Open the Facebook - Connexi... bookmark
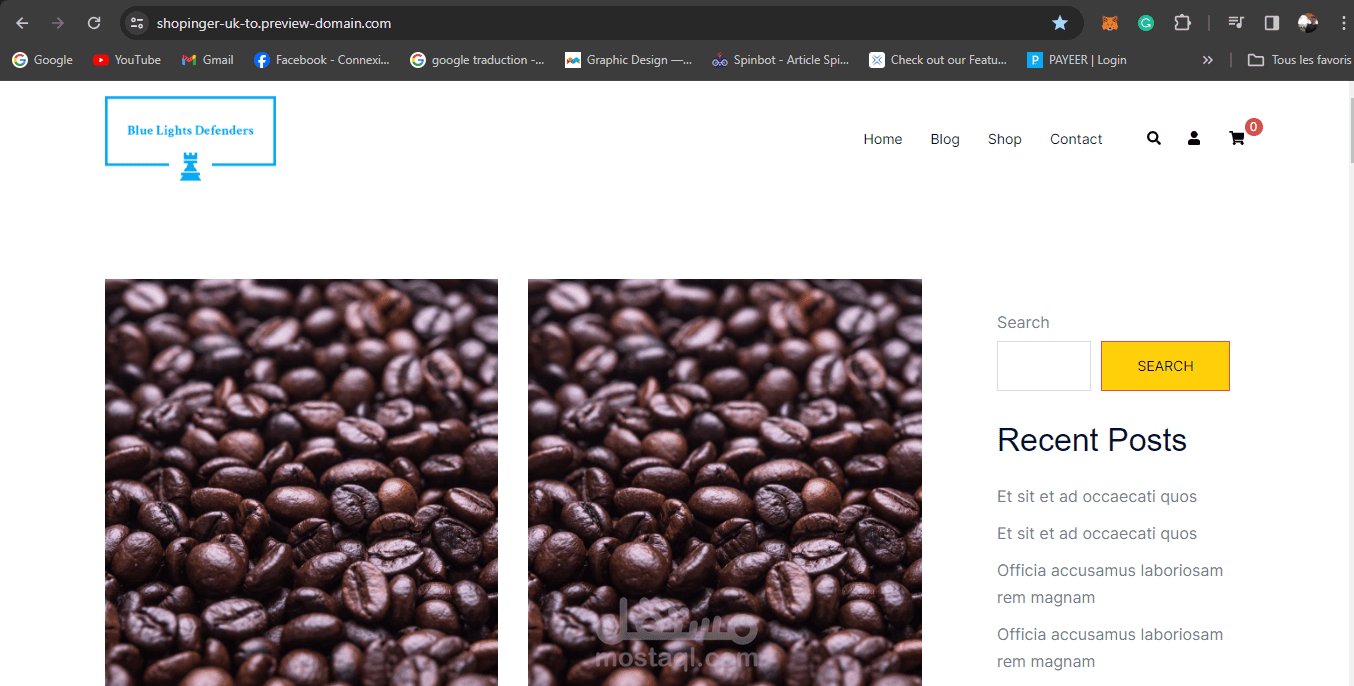Screen dimensions: 1354x686 (321, 60)
